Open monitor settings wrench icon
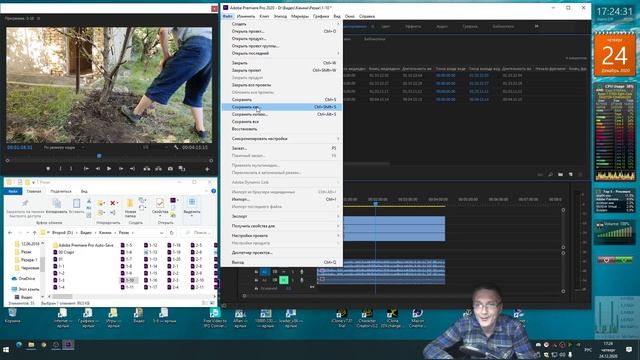This screenshot has width=640, height=360. (x=176, y=147)
